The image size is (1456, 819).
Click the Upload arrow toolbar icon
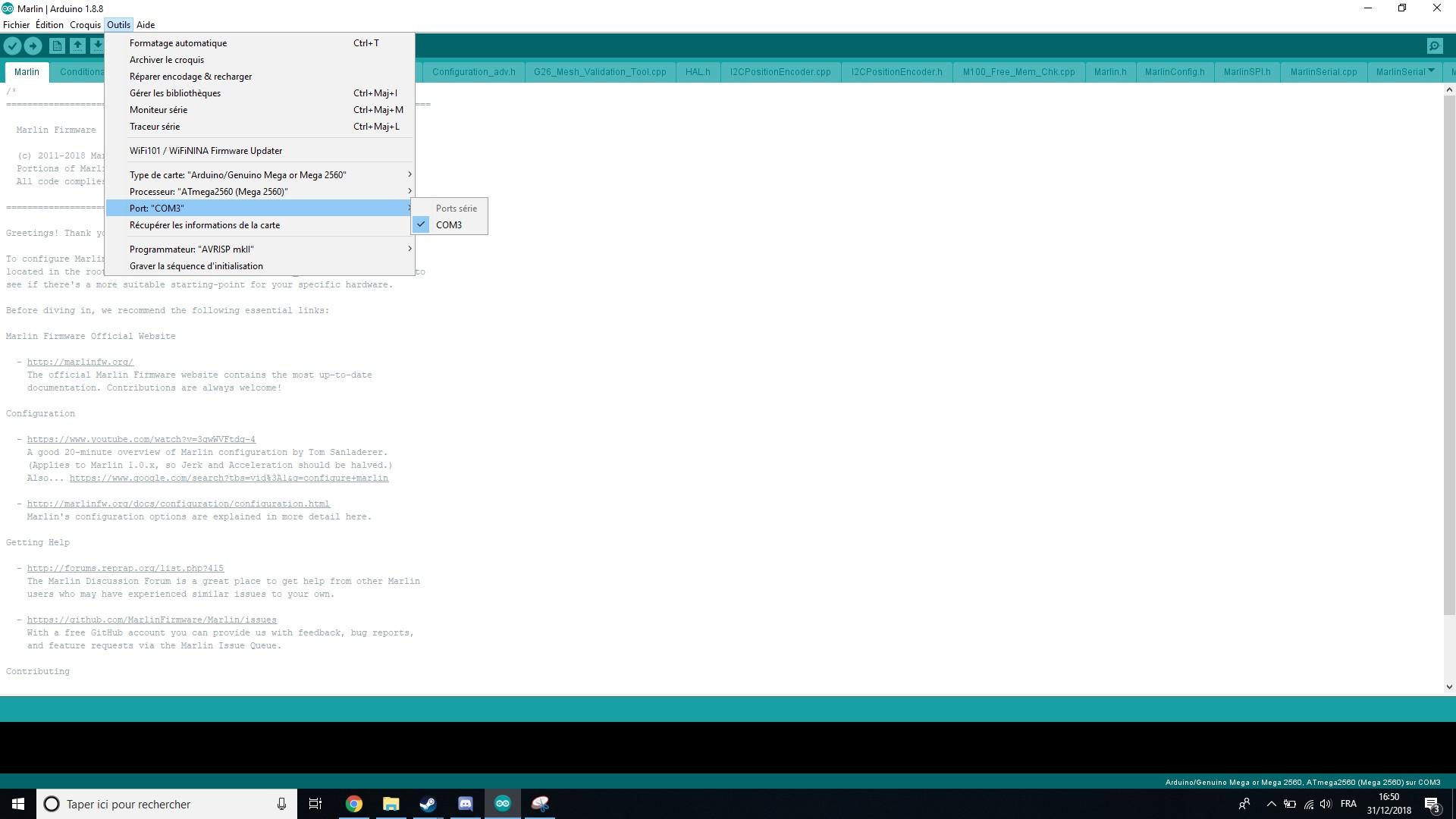[x=33, y=46]
